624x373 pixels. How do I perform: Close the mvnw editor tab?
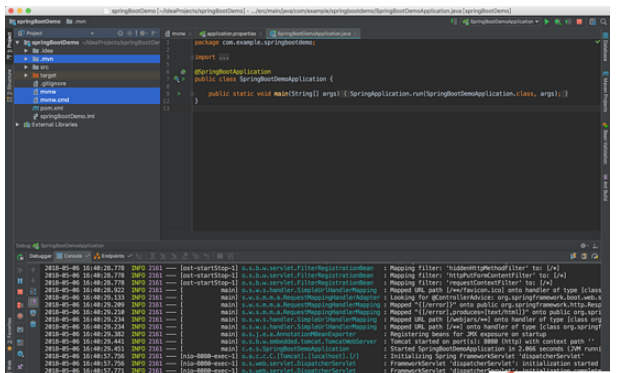190,34
